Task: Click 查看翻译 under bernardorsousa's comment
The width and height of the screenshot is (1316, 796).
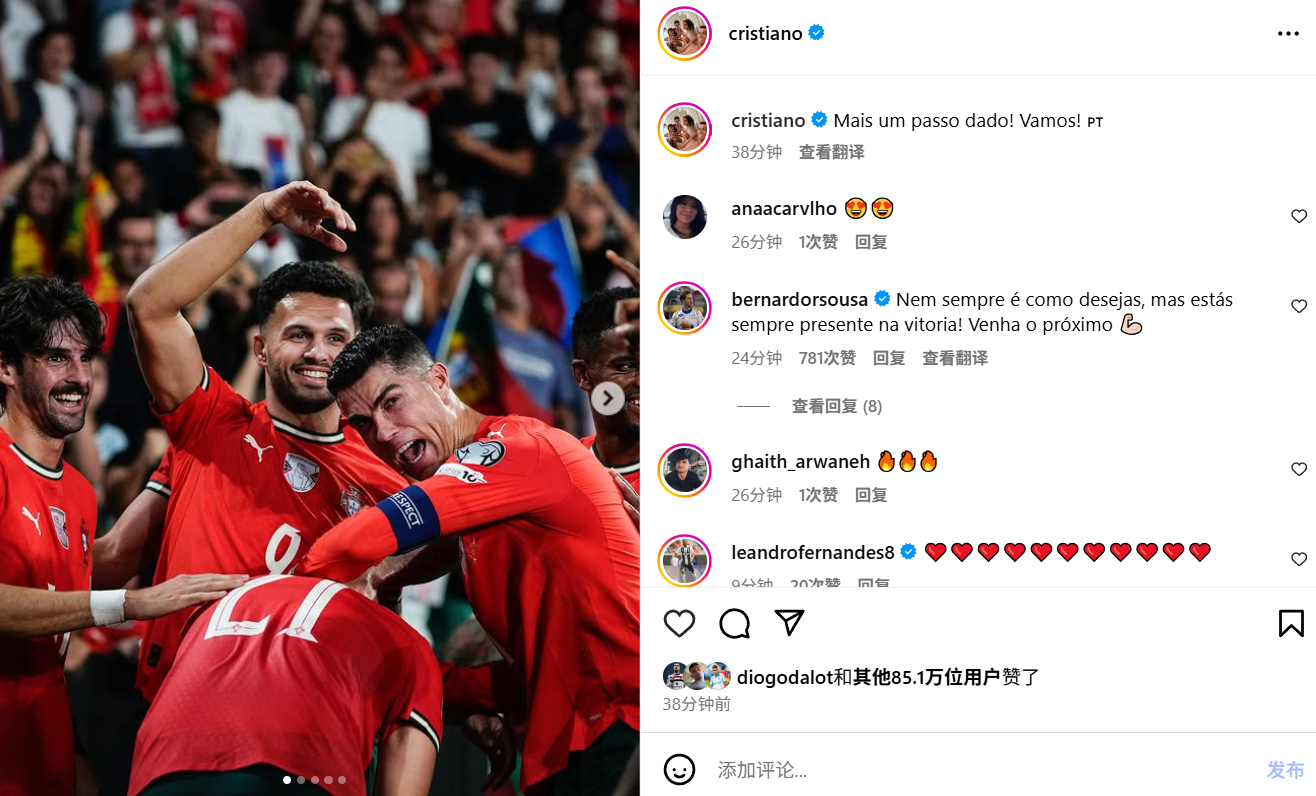Action: tap(955, 358)
